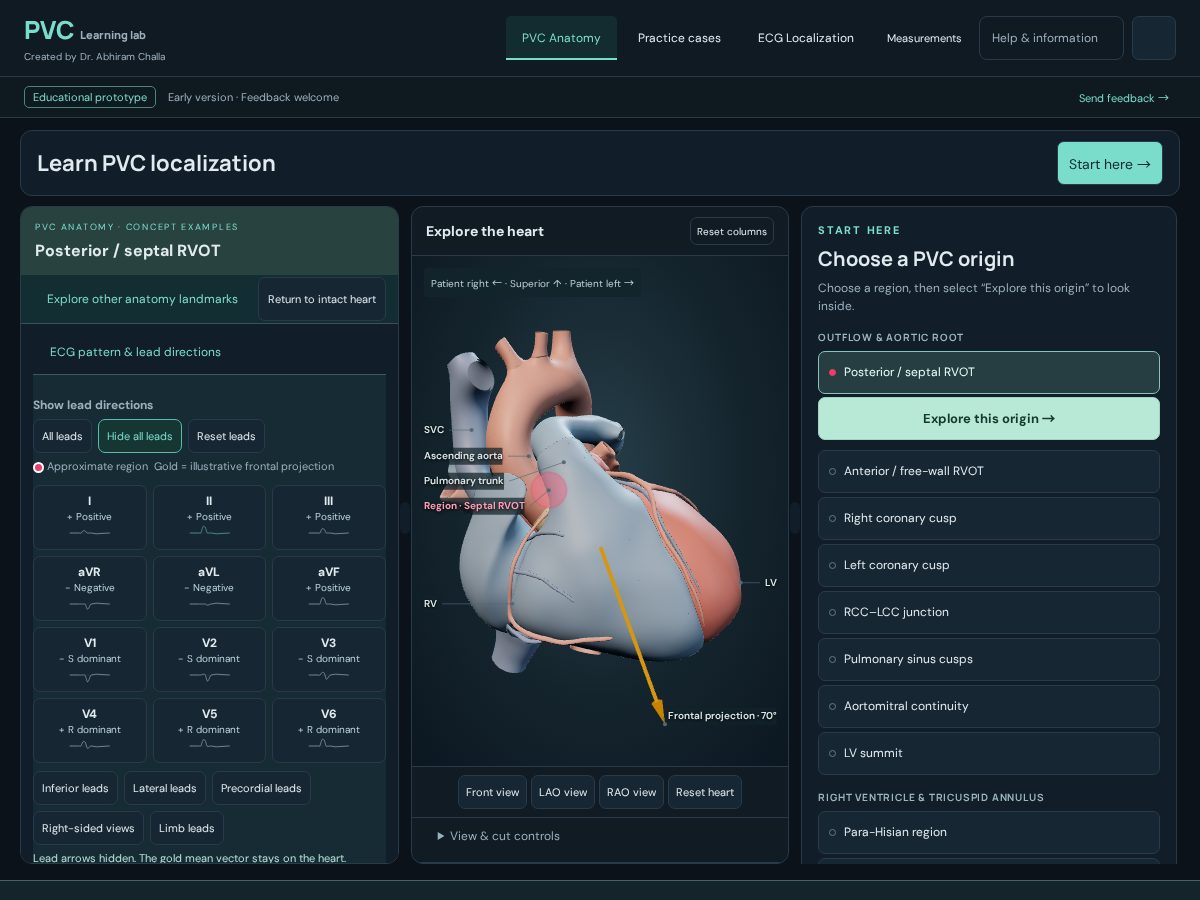Screen dimensions: 1200x900
Task: Click the Reset heart button
Action: pyautogui.click(x=705, y=792)
